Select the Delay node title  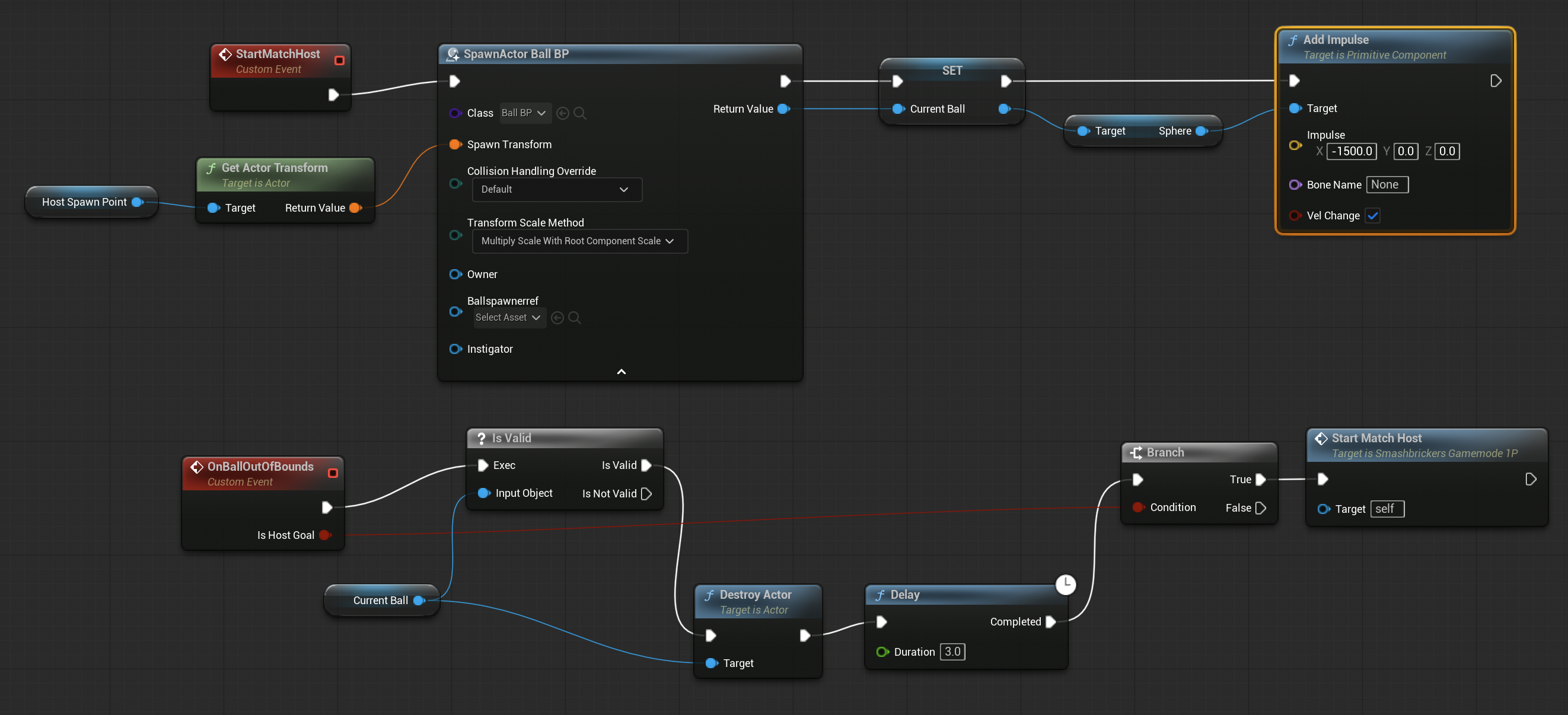click(904, 595)
